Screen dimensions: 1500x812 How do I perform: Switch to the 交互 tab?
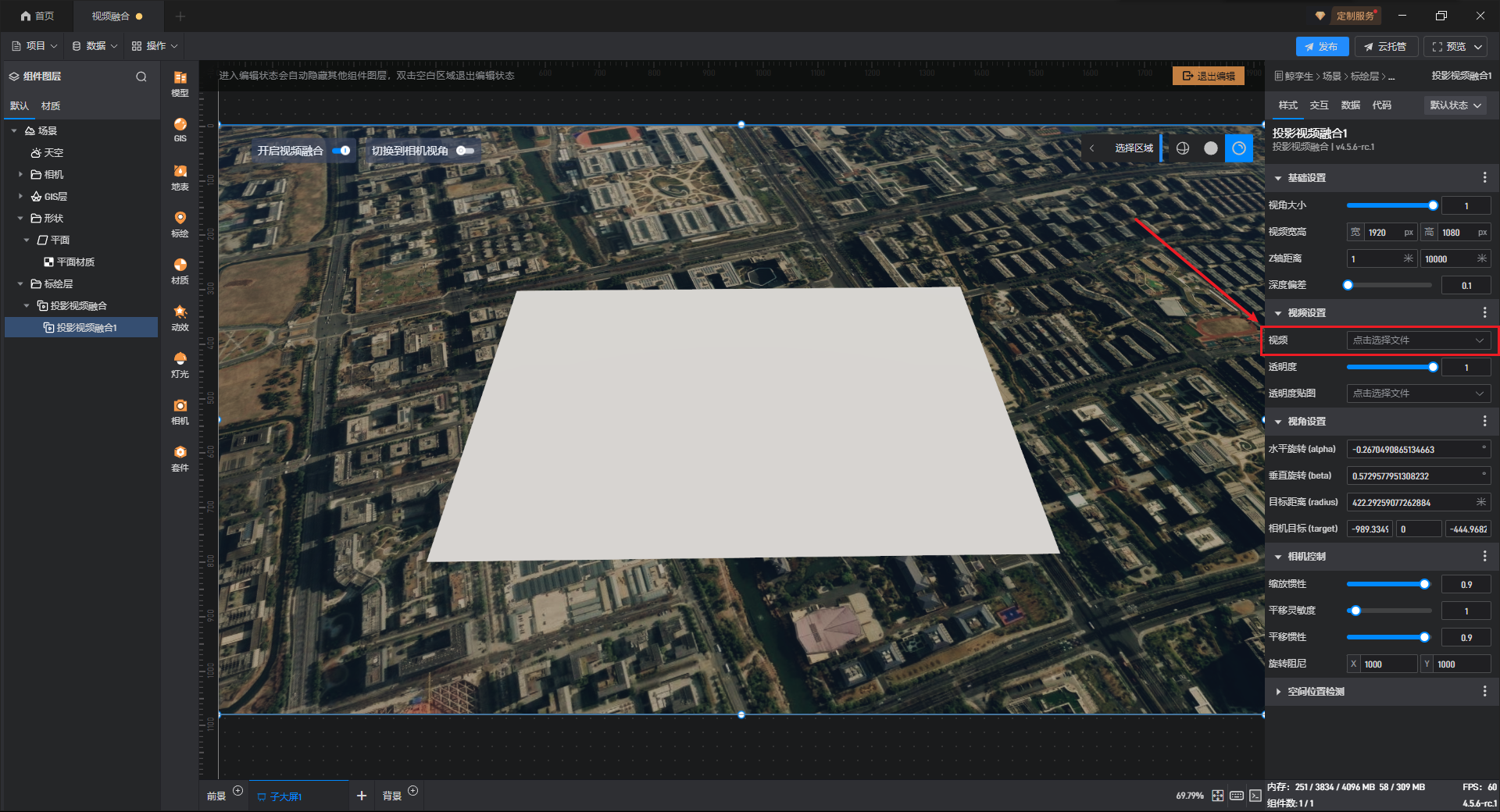click(x=1319, y=105)
